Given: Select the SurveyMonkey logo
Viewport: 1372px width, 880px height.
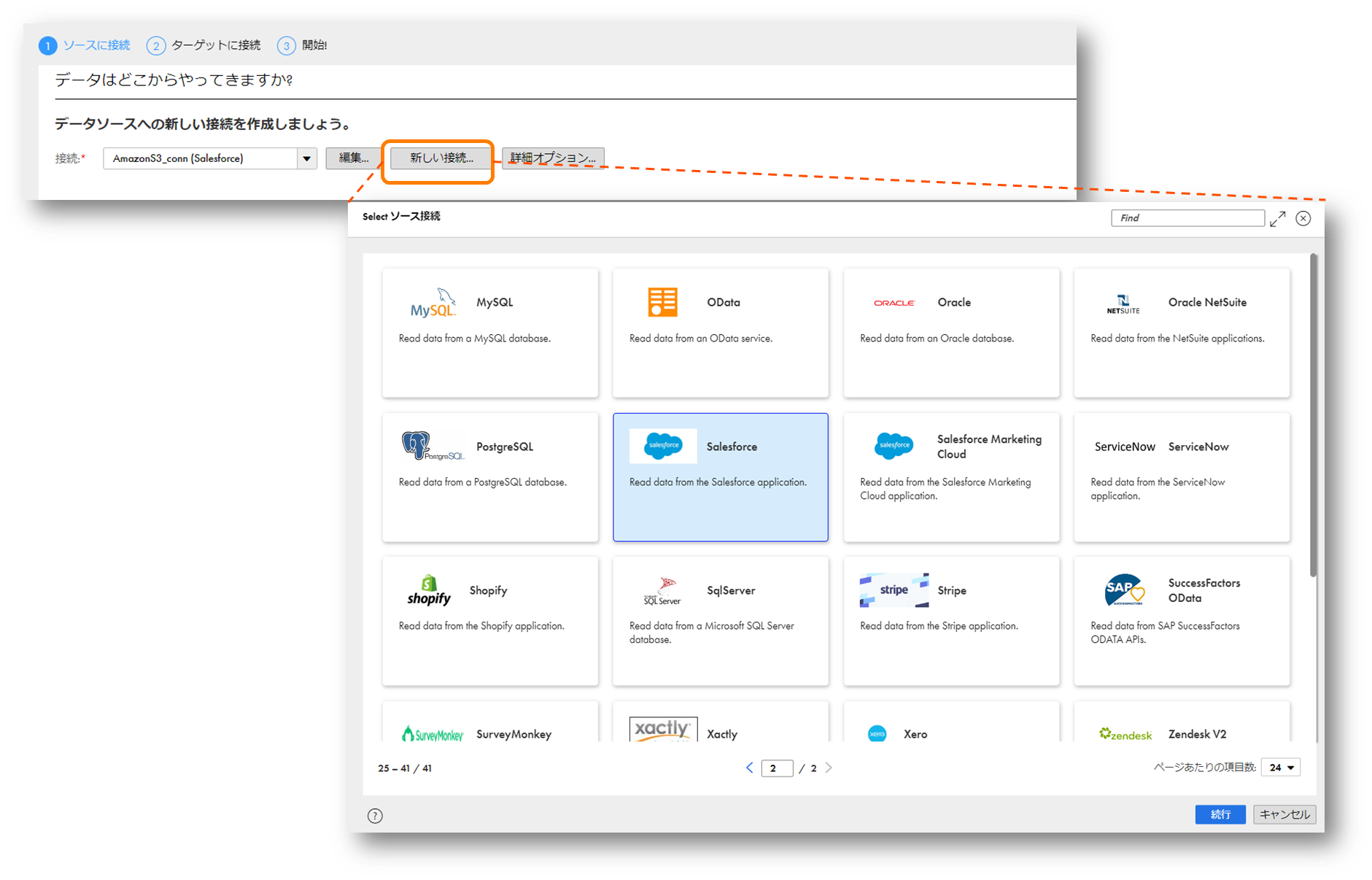Looking at the screenshot, I should click(x=432, y=733).
